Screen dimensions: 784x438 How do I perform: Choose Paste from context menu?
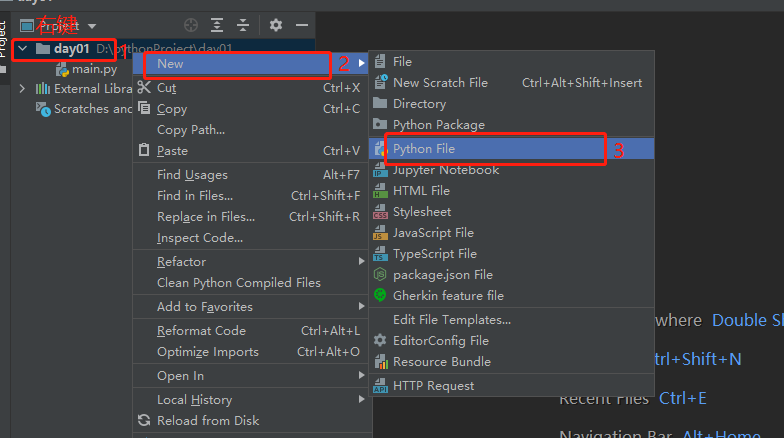[250, 151]
